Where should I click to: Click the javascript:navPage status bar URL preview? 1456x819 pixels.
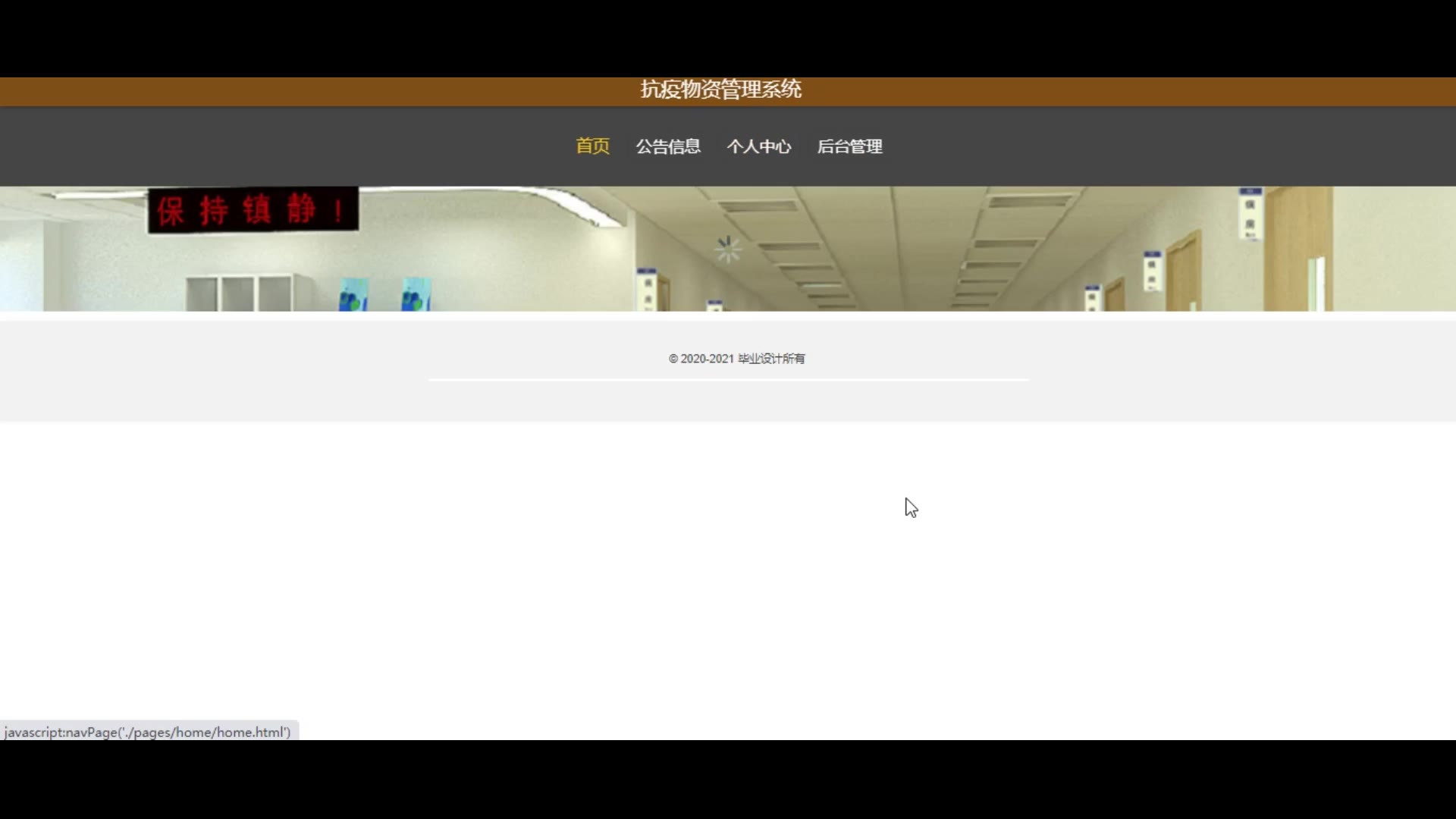pos(148,732)
